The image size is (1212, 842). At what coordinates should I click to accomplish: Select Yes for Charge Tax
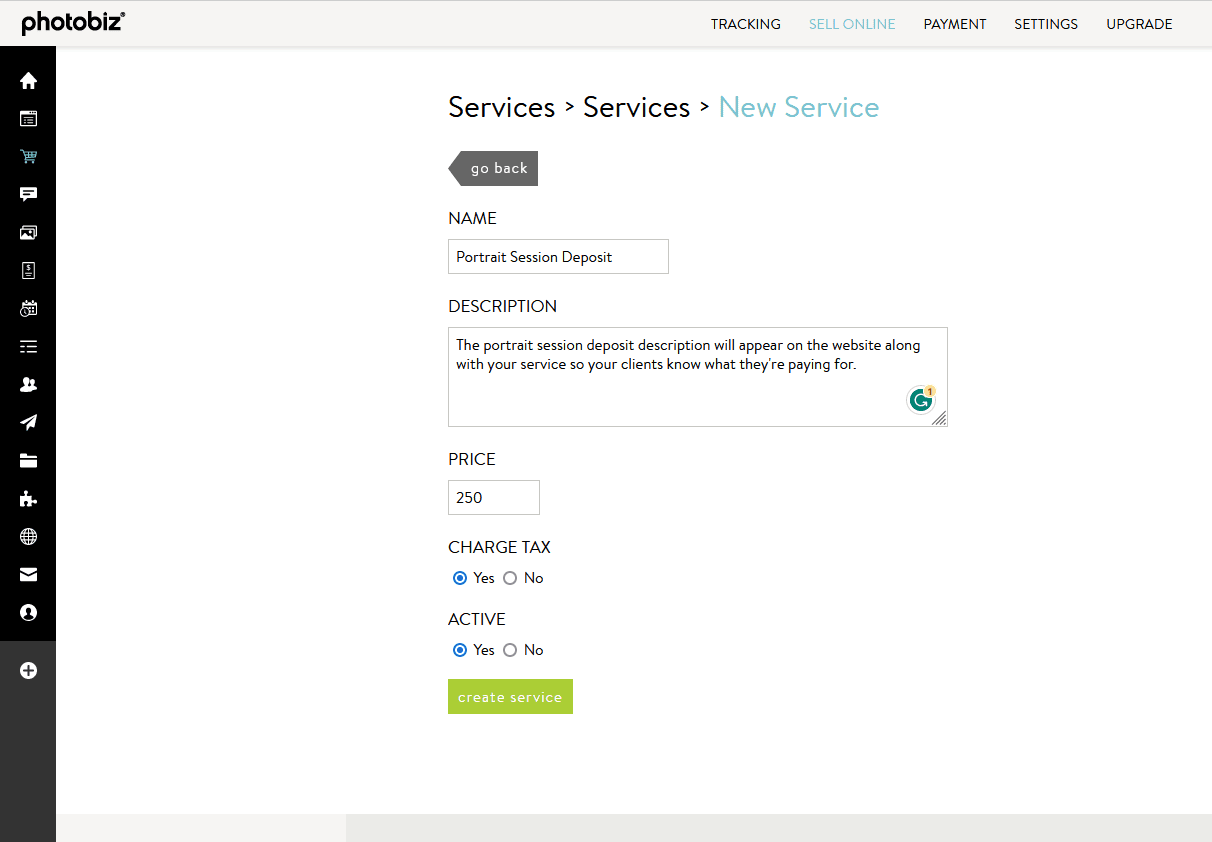tap(459, 577)
